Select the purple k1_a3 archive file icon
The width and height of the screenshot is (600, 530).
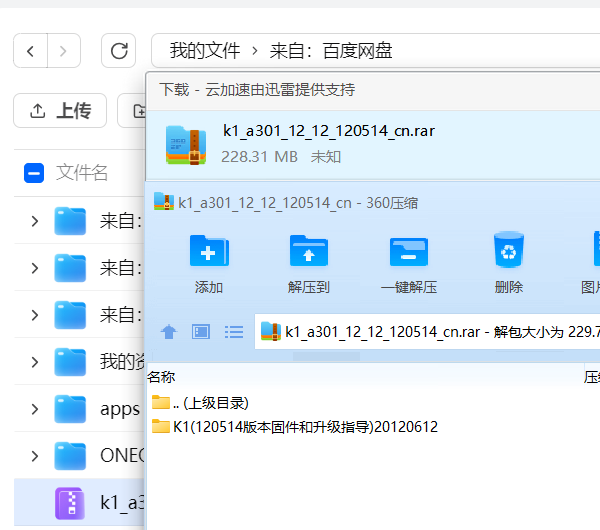pos(70,503)
